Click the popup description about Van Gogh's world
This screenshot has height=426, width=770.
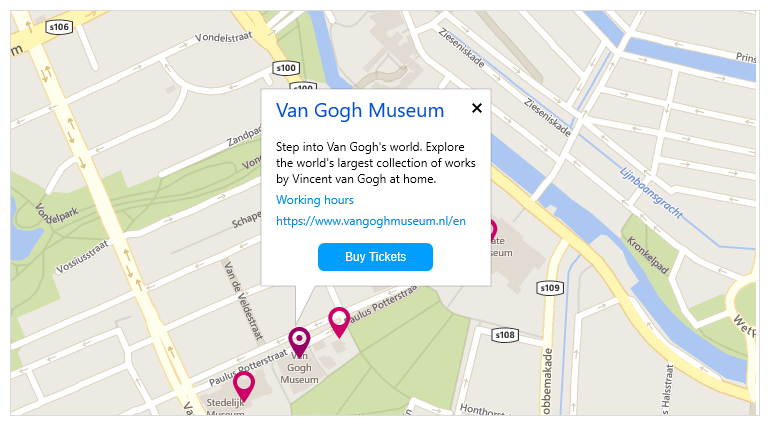376,163
